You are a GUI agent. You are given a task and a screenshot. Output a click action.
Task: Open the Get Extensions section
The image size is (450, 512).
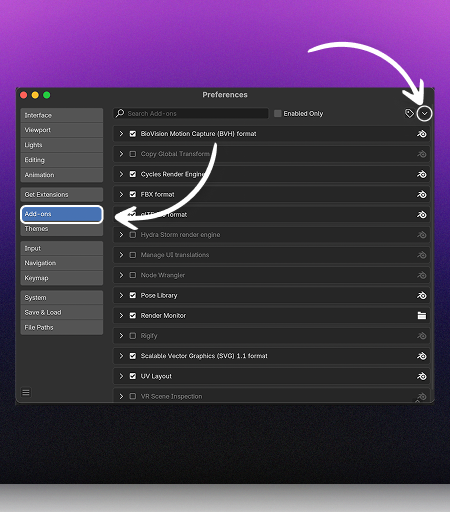62,195
